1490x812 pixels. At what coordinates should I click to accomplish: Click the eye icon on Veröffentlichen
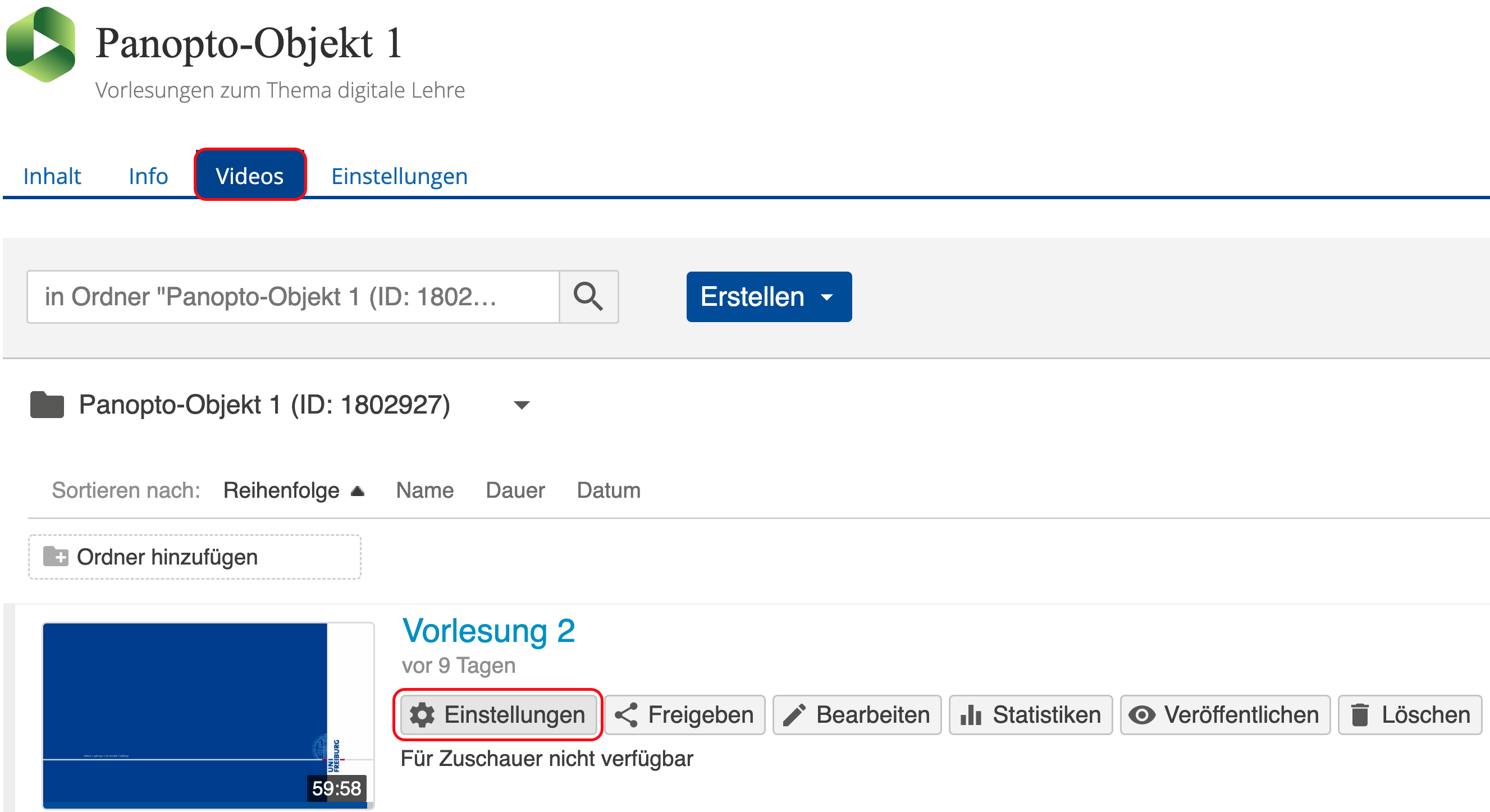coord(1142,715)
